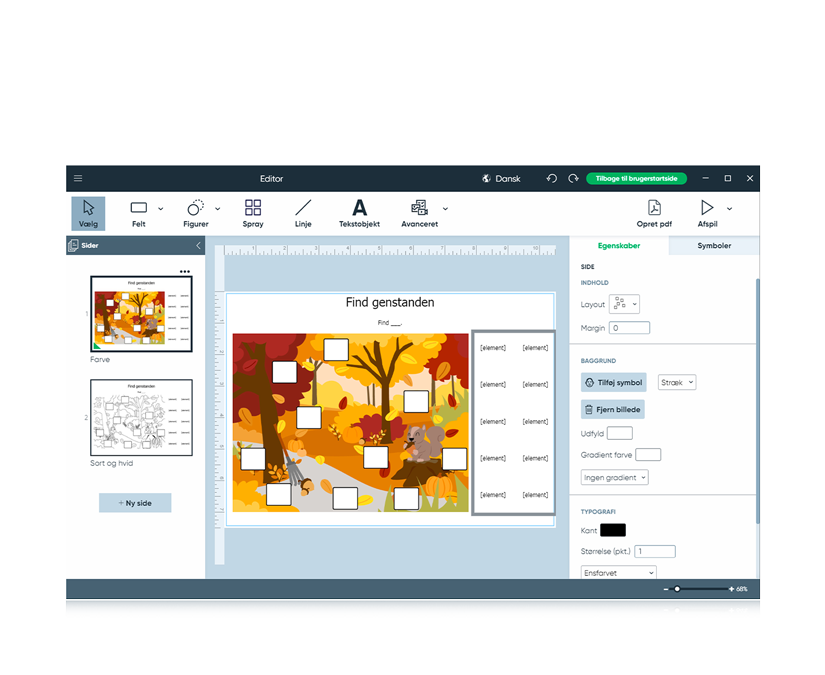This screenshot has height=675, width=825.
Task: Open the Stræk dropdown
Action: (676, 382)
